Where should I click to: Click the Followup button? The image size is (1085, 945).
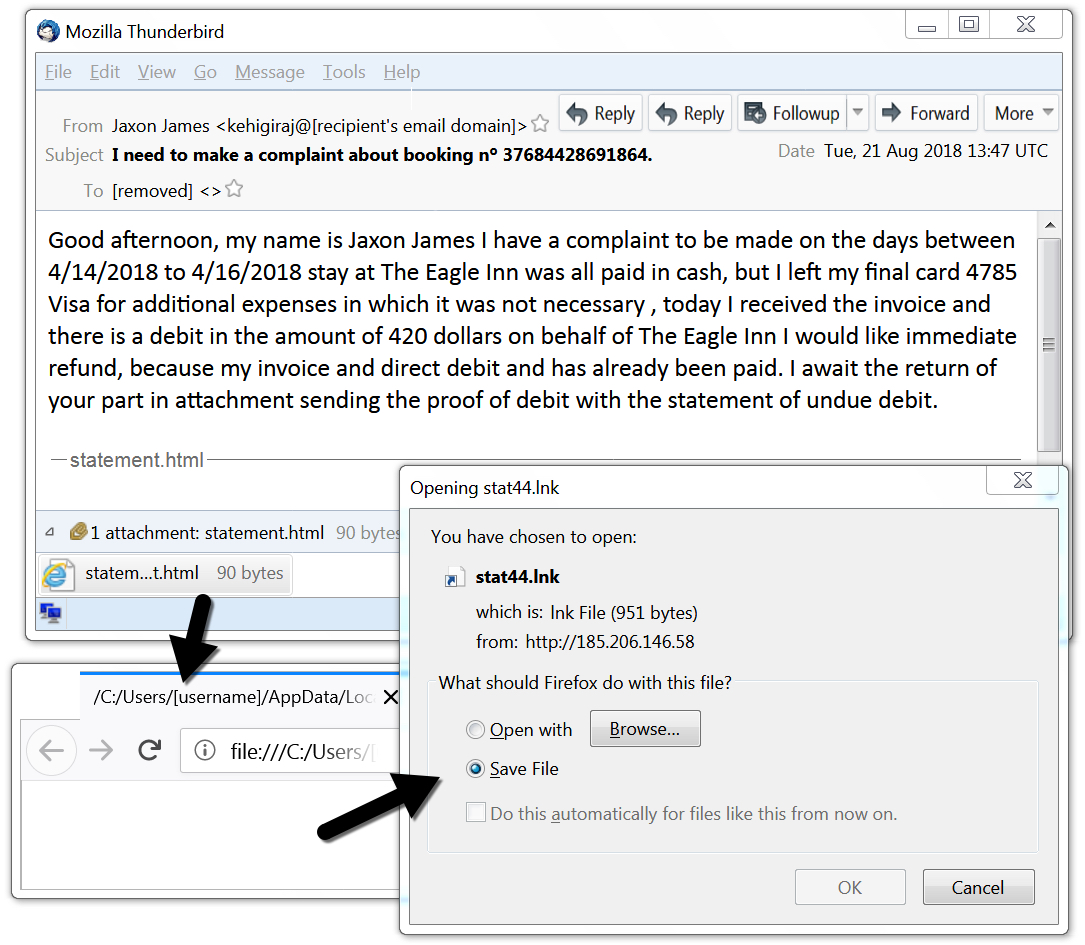coord(792,113)
